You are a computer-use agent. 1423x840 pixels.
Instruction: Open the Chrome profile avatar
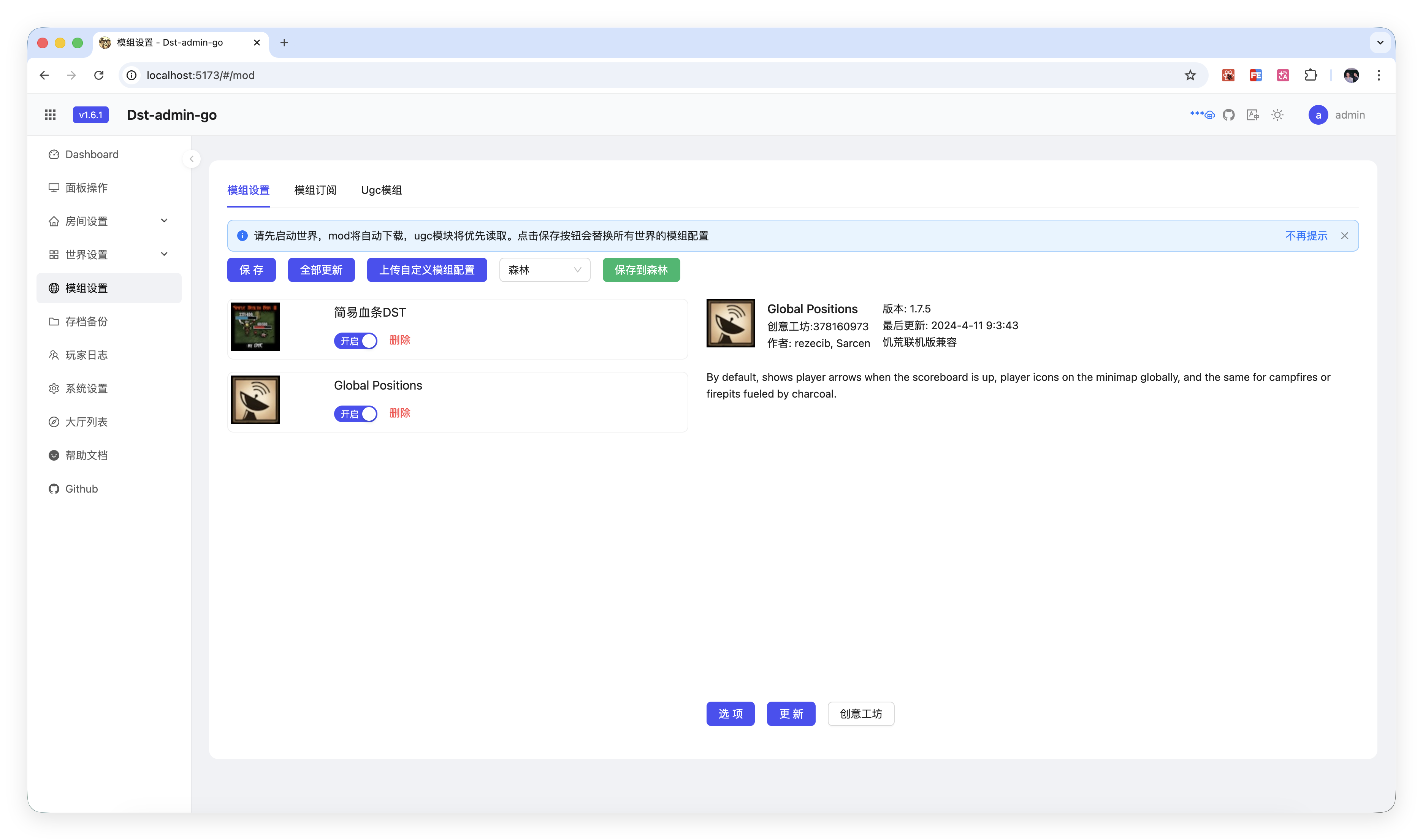[x=1352, y=75]
